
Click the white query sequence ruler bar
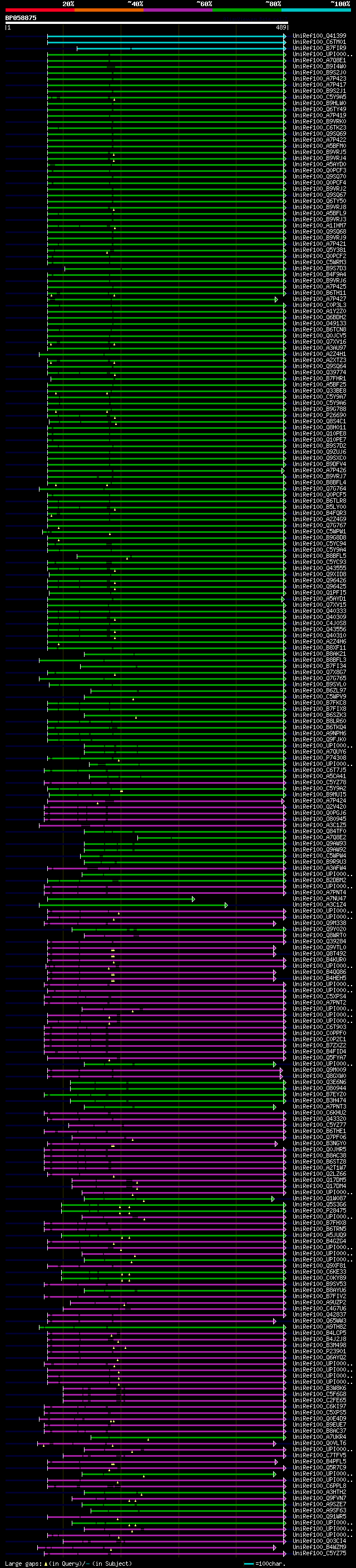[x=147, y=22]
